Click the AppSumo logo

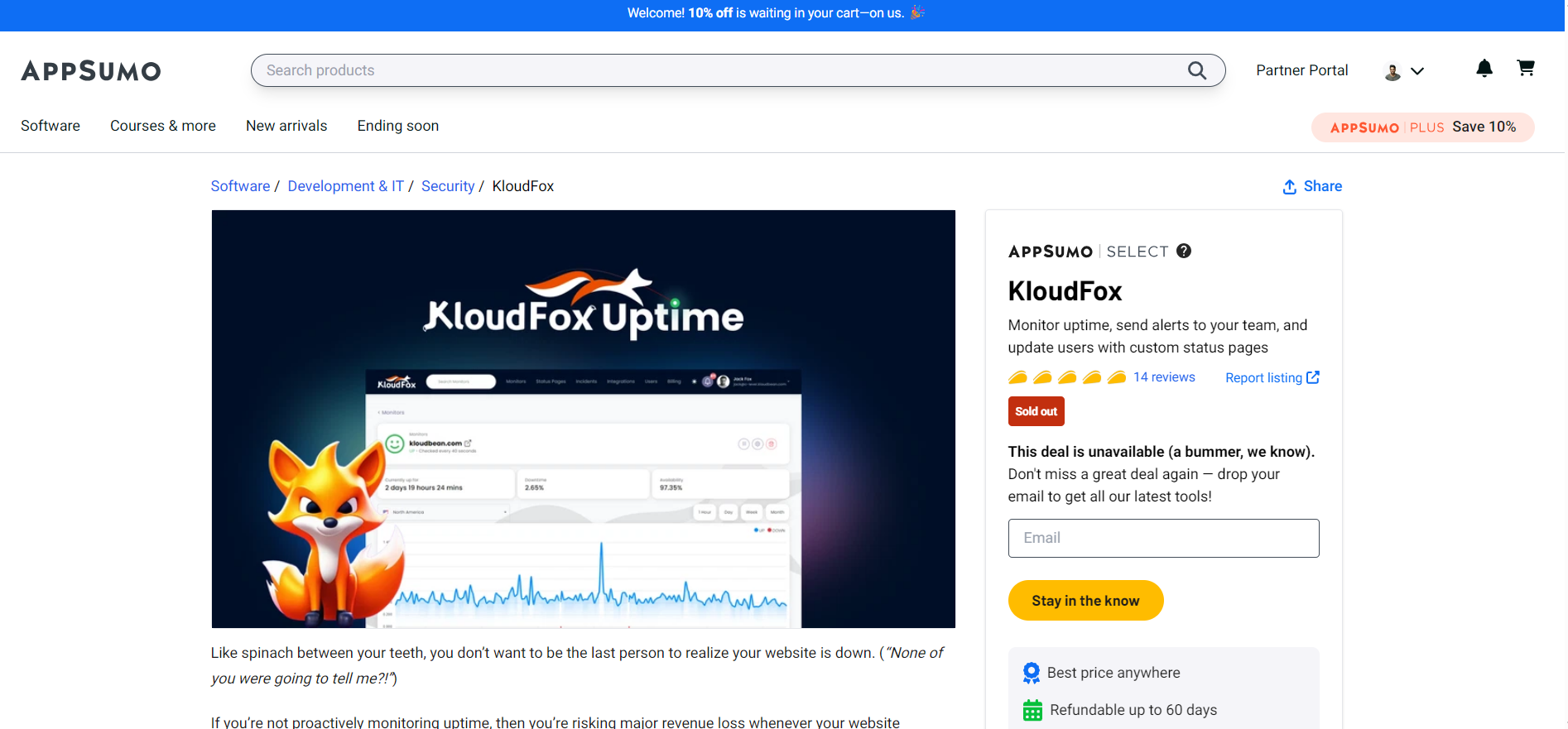91,71
